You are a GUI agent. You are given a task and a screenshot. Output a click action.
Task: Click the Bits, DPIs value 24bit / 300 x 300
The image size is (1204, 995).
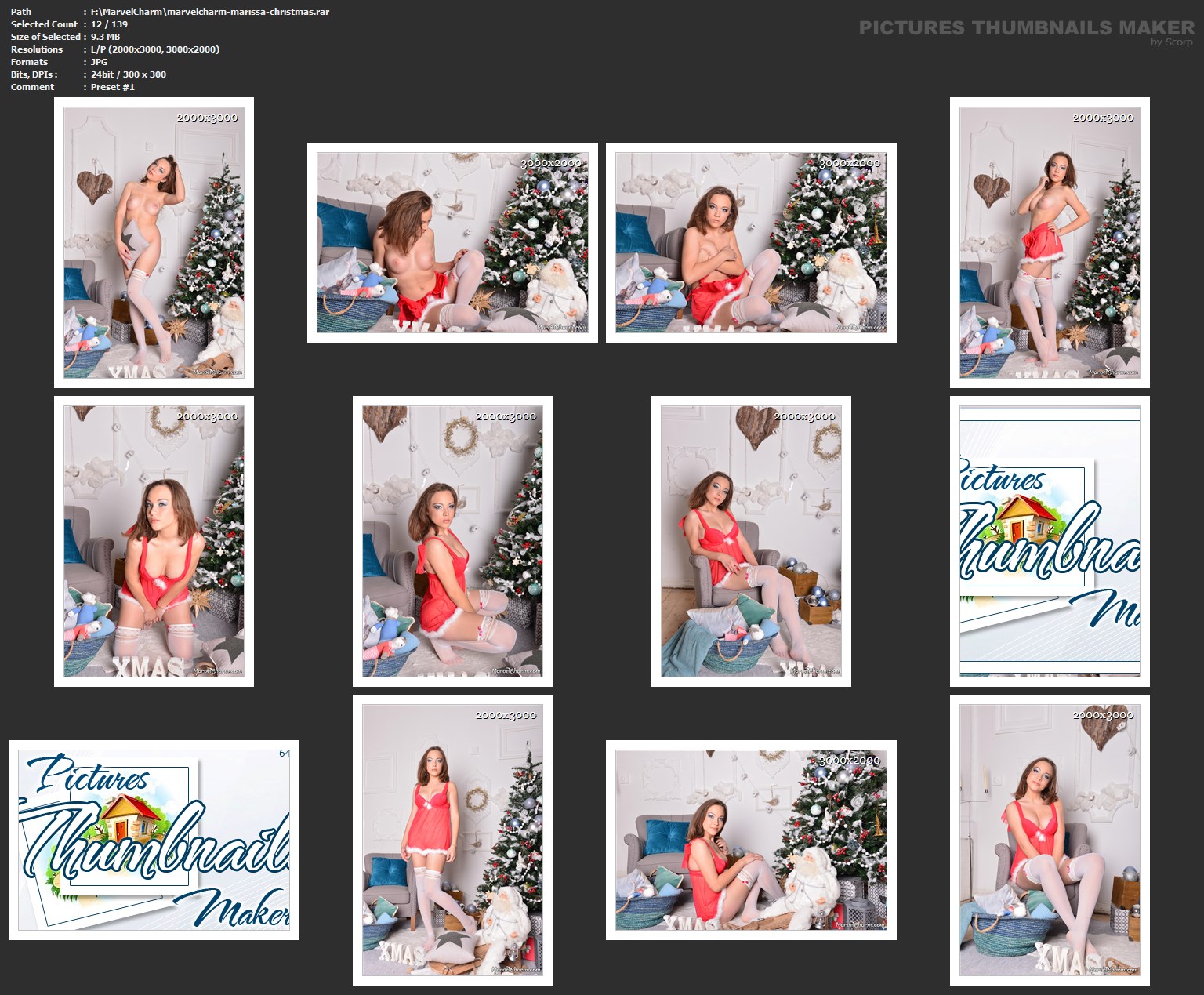[x=128, y=74]
